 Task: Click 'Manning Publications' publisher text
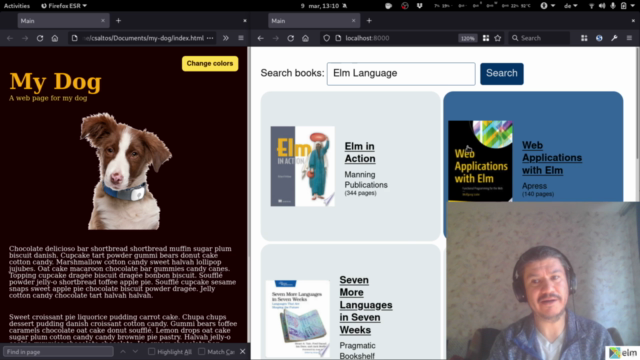tap(366, 180)
